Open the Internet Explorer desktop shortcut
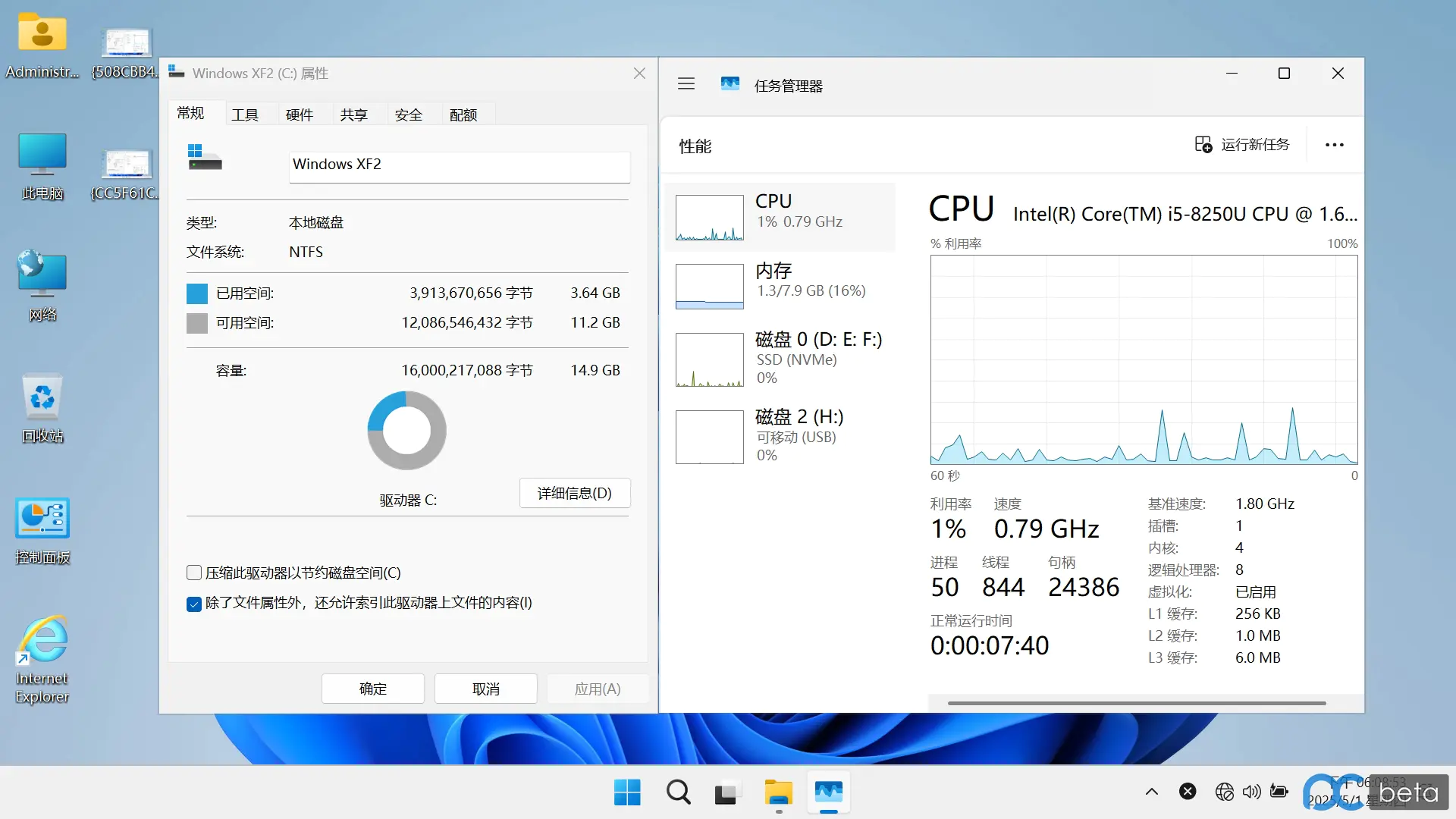 42,660
